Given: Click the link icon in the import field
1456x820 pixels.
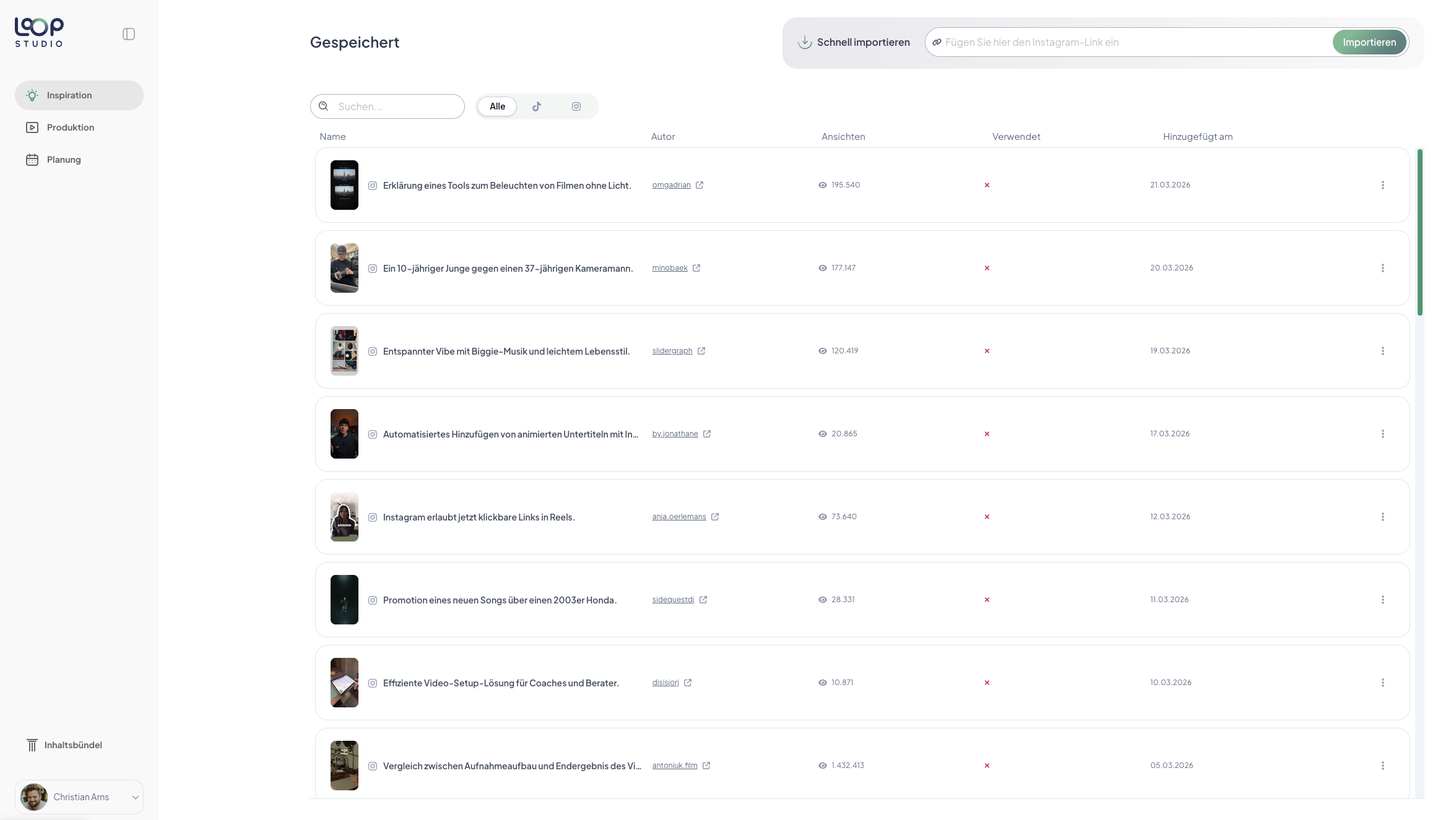Looking at the screenshot, I should coord(937,41).
